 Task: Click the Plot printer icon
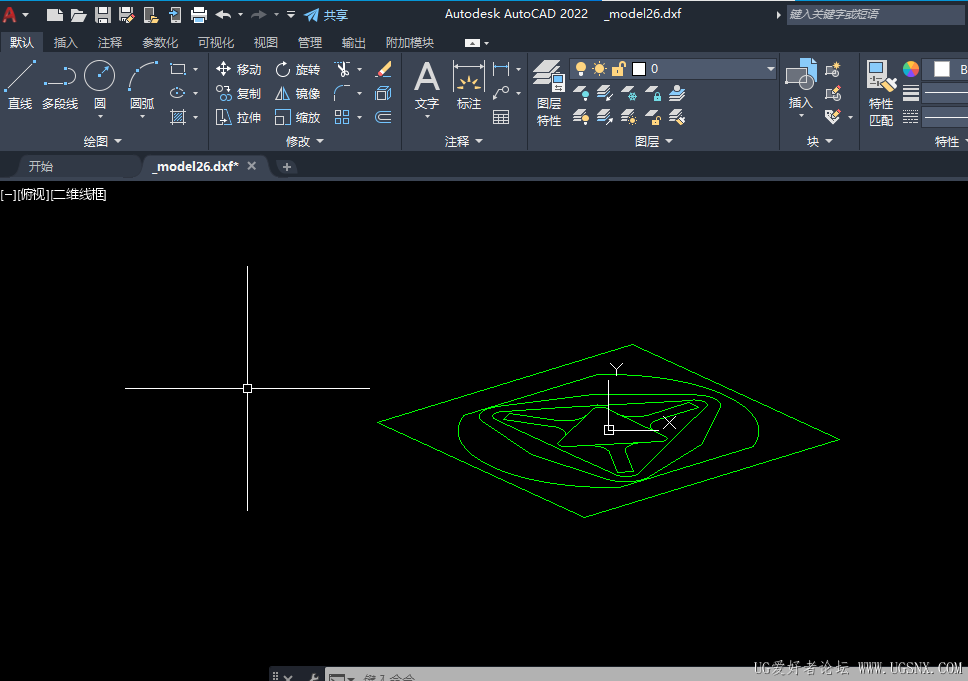199,15
